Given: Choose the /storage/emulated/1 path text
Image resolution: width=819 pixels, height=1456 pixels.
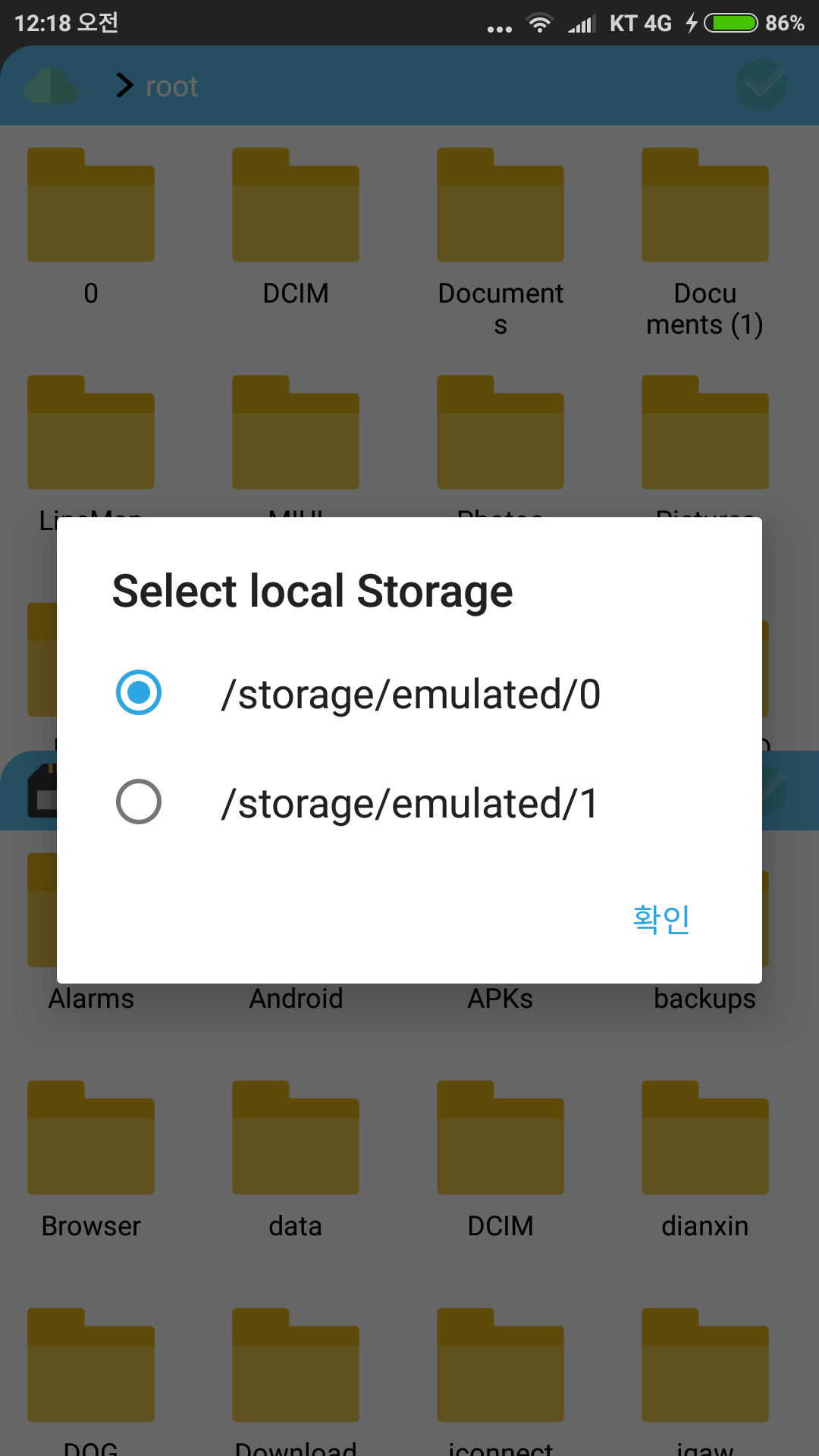Looking at the screenshot, I should point(409,803).
